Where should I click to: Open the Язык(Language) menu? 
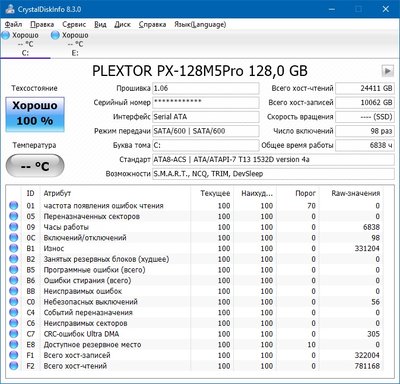point(200,24)
